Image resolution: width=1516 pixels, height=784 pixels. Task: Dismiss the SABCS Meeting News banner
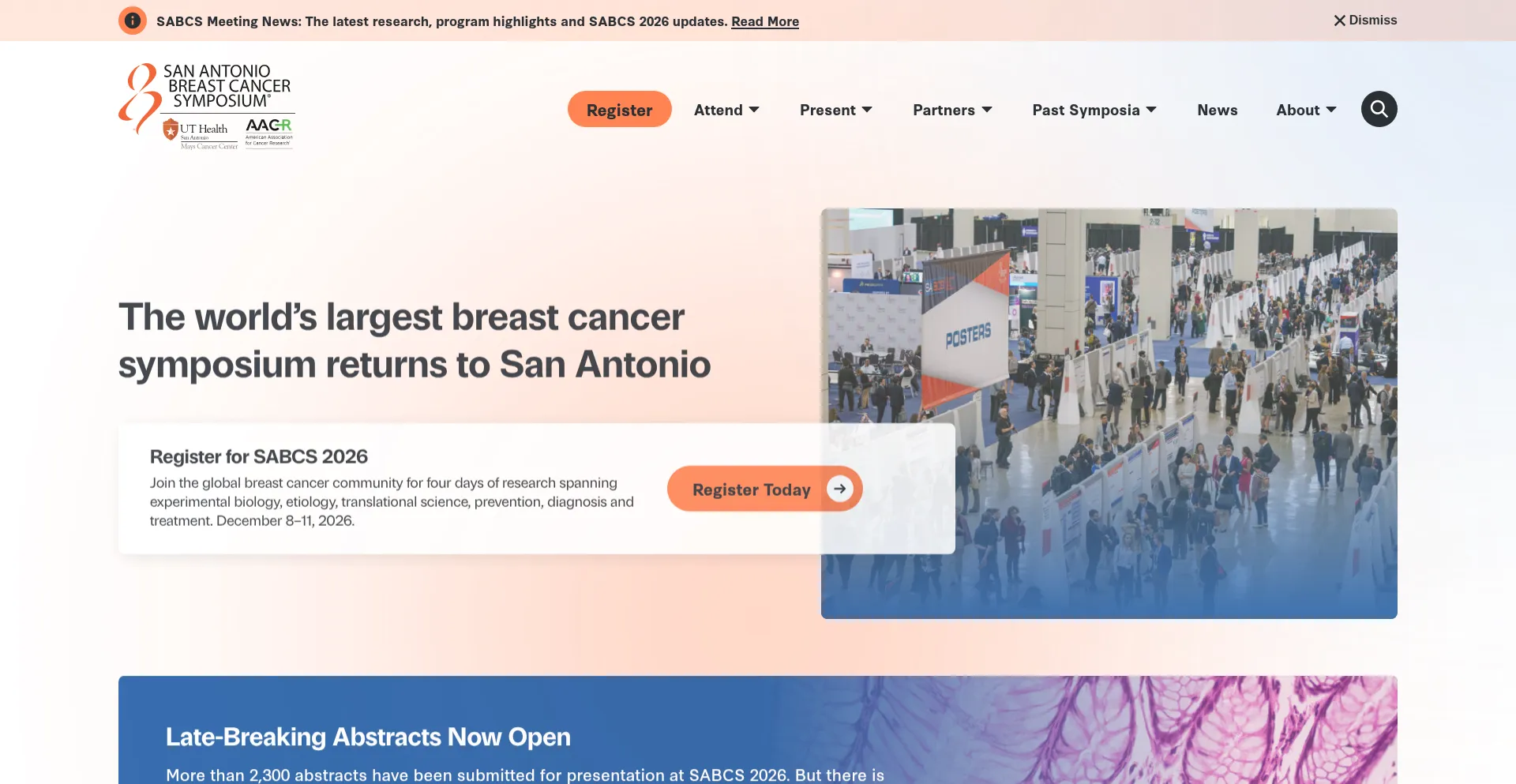pos(1365,21)
